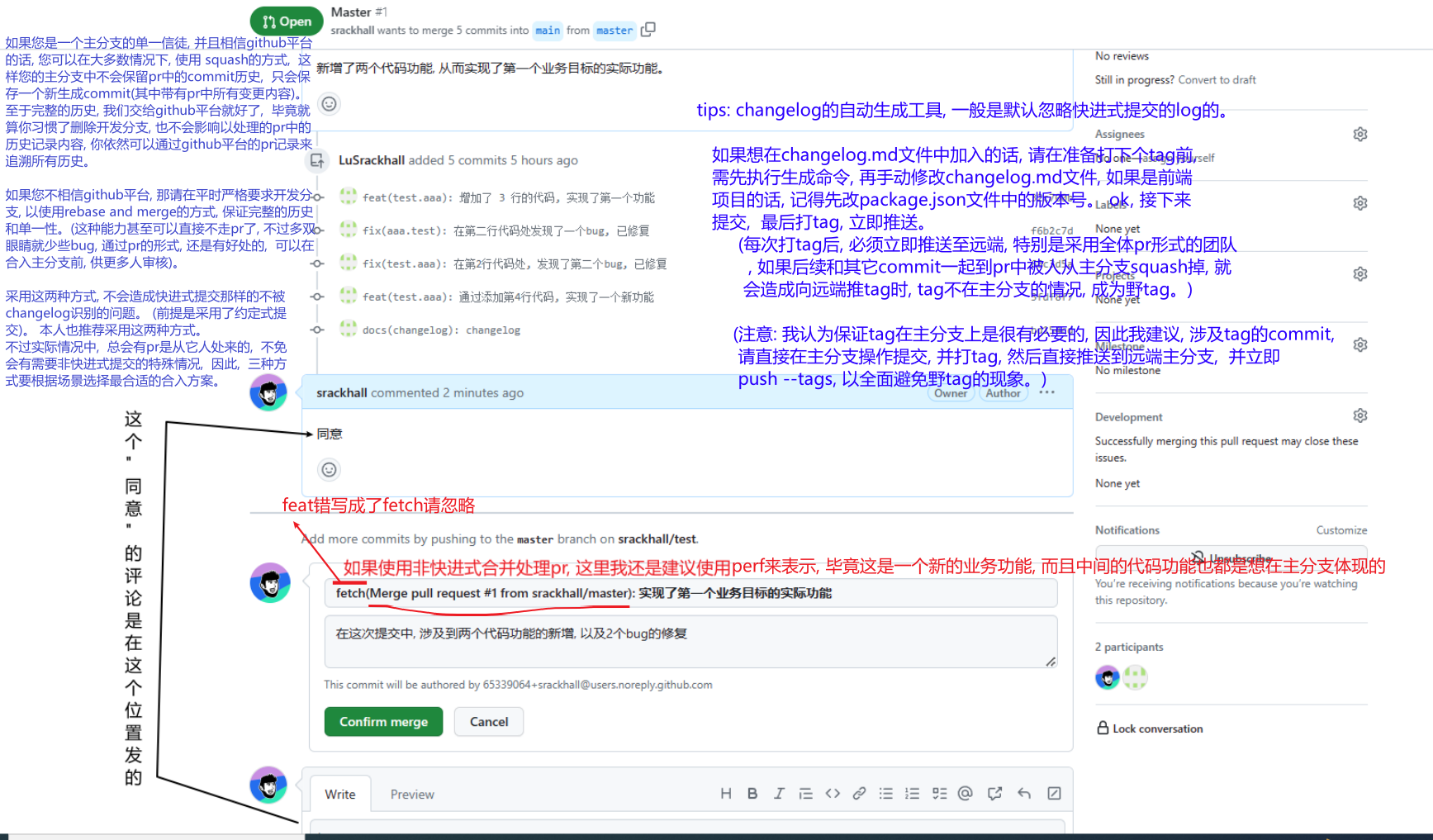
Task: Insert code with the angle brackets icon
Action: tap(833, 794)
